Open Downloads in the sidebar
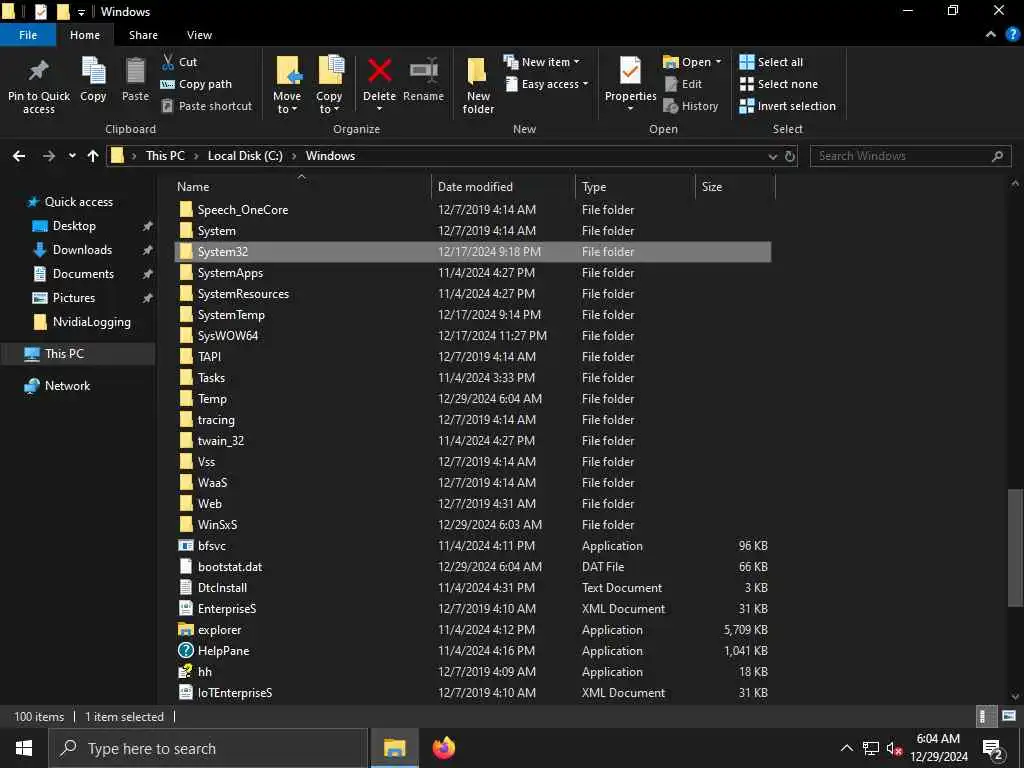1024x768 pixels. tap(82, 250)
